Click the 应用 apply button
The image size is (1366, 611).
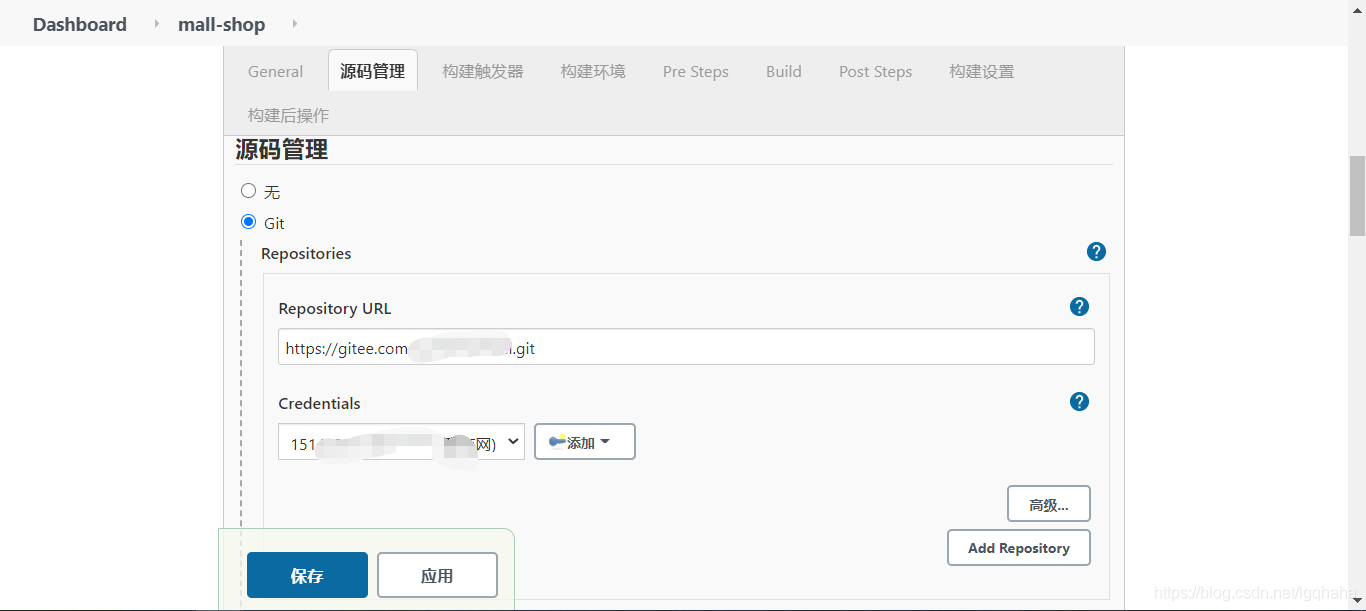coord(437,575)
